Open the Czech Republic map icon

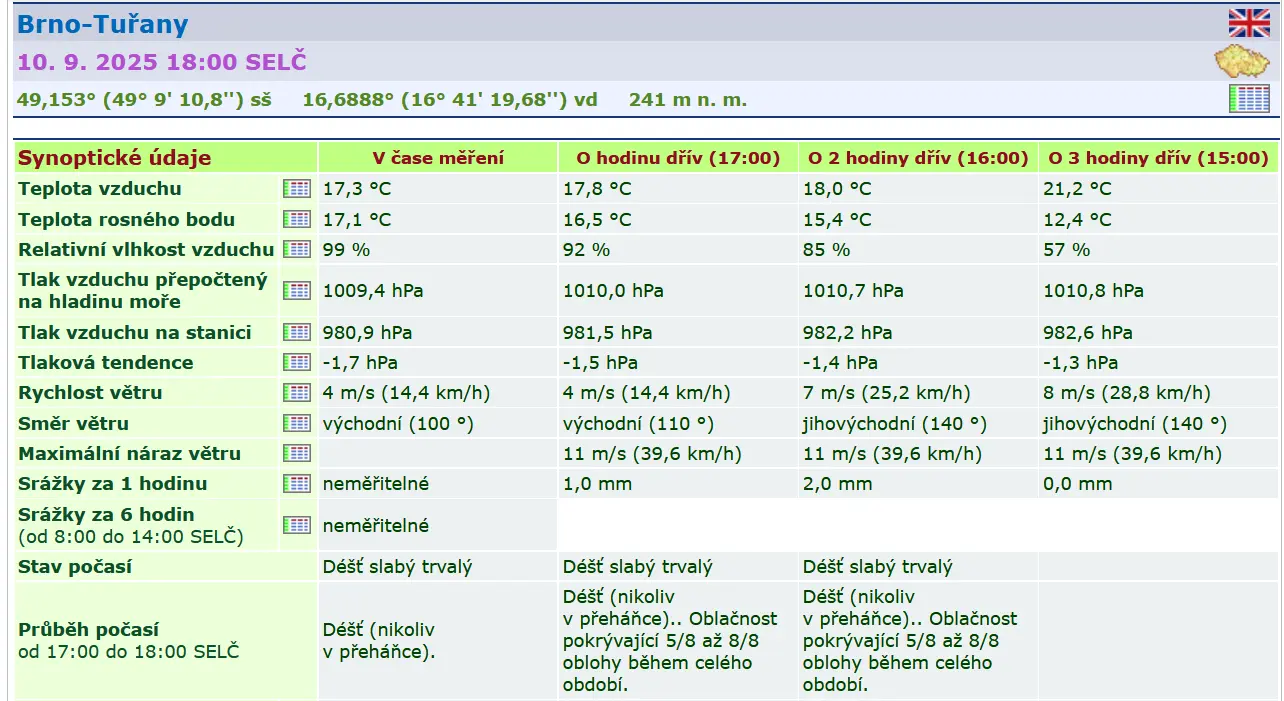coord(1241,62)
